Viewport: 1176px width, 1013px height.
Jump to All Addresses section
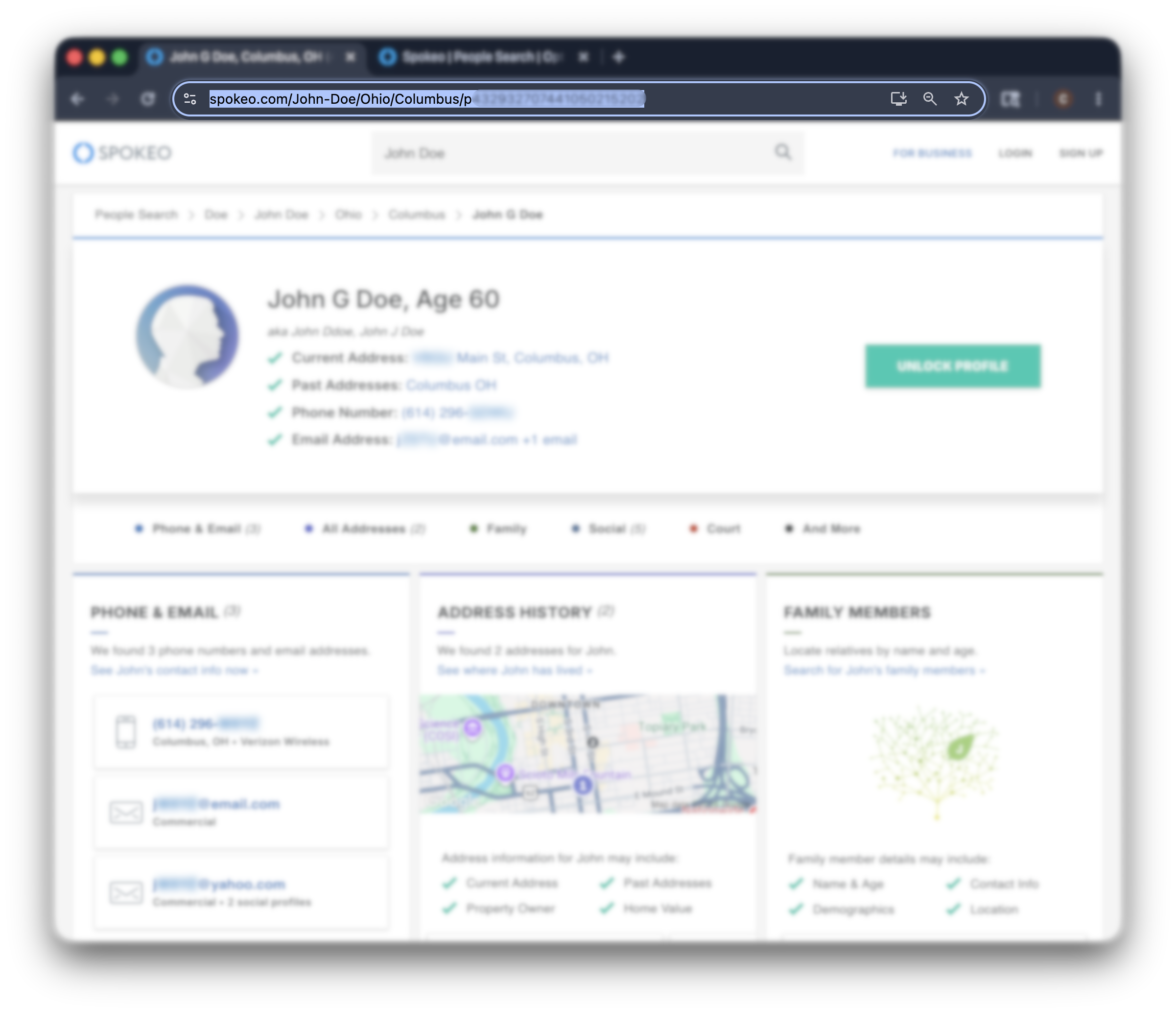pyautogui.click(x=365, y=529)
